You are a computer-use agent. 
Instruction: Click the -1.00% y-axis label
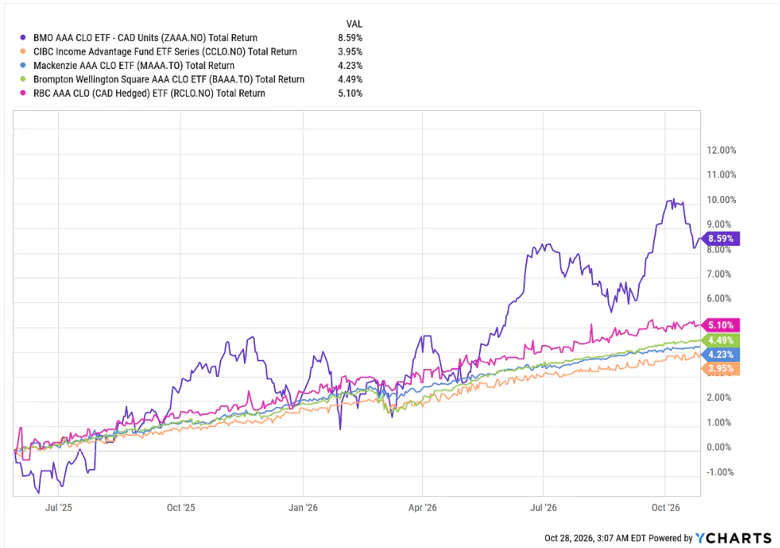click(719, 472)
